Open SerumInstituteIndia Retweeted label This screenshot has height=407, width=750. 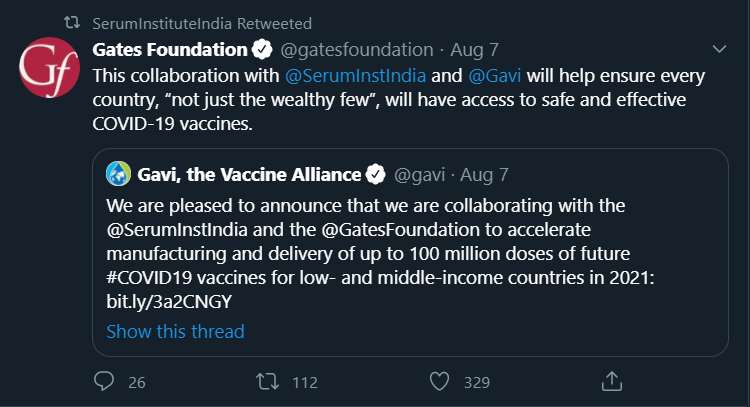(201, 23)
